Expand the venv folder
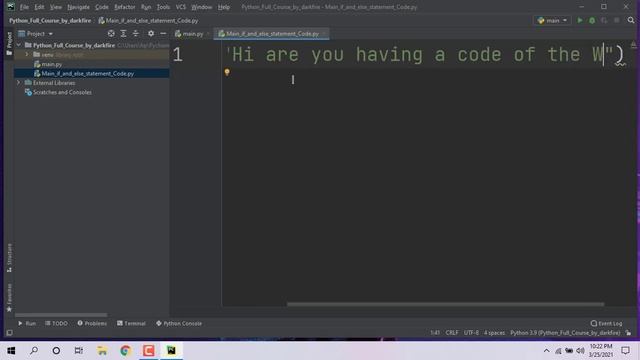This screenshot has width=640, height=360. click(x=27, y=55)
